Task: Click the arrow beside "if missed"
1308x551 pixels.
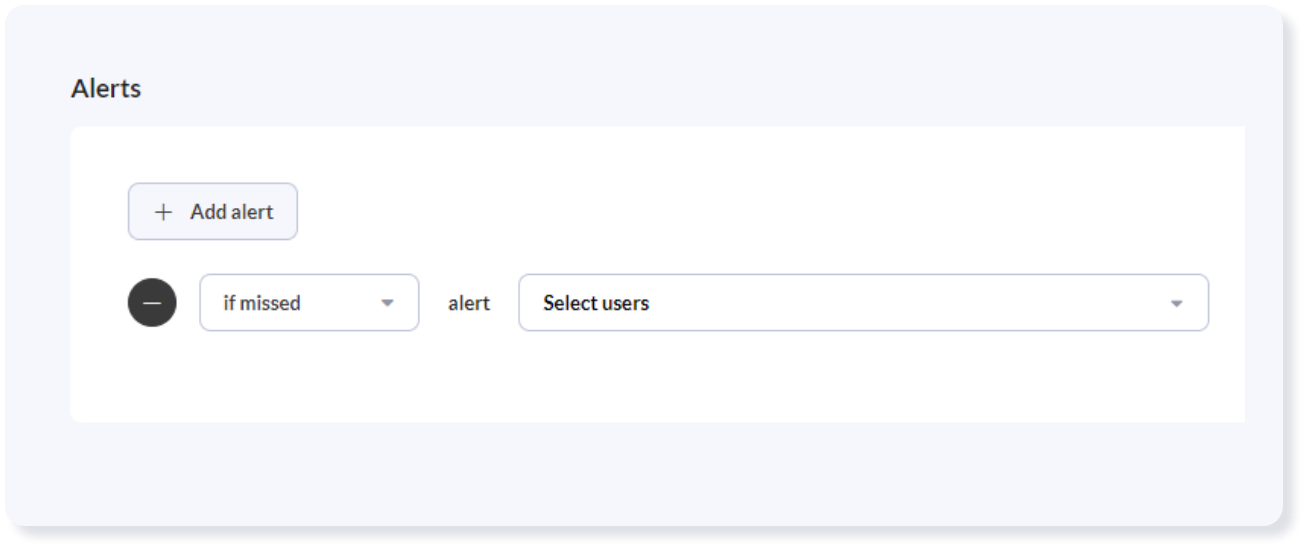Action: point(387,303)
